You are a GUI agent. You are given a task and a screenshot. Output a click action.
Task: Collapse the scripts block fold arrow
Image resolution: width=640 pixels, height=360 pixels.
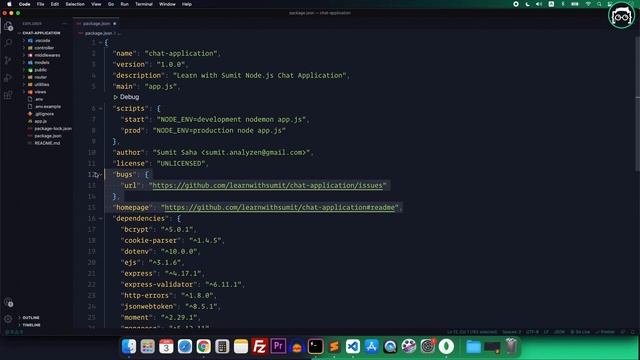(100, 109)
